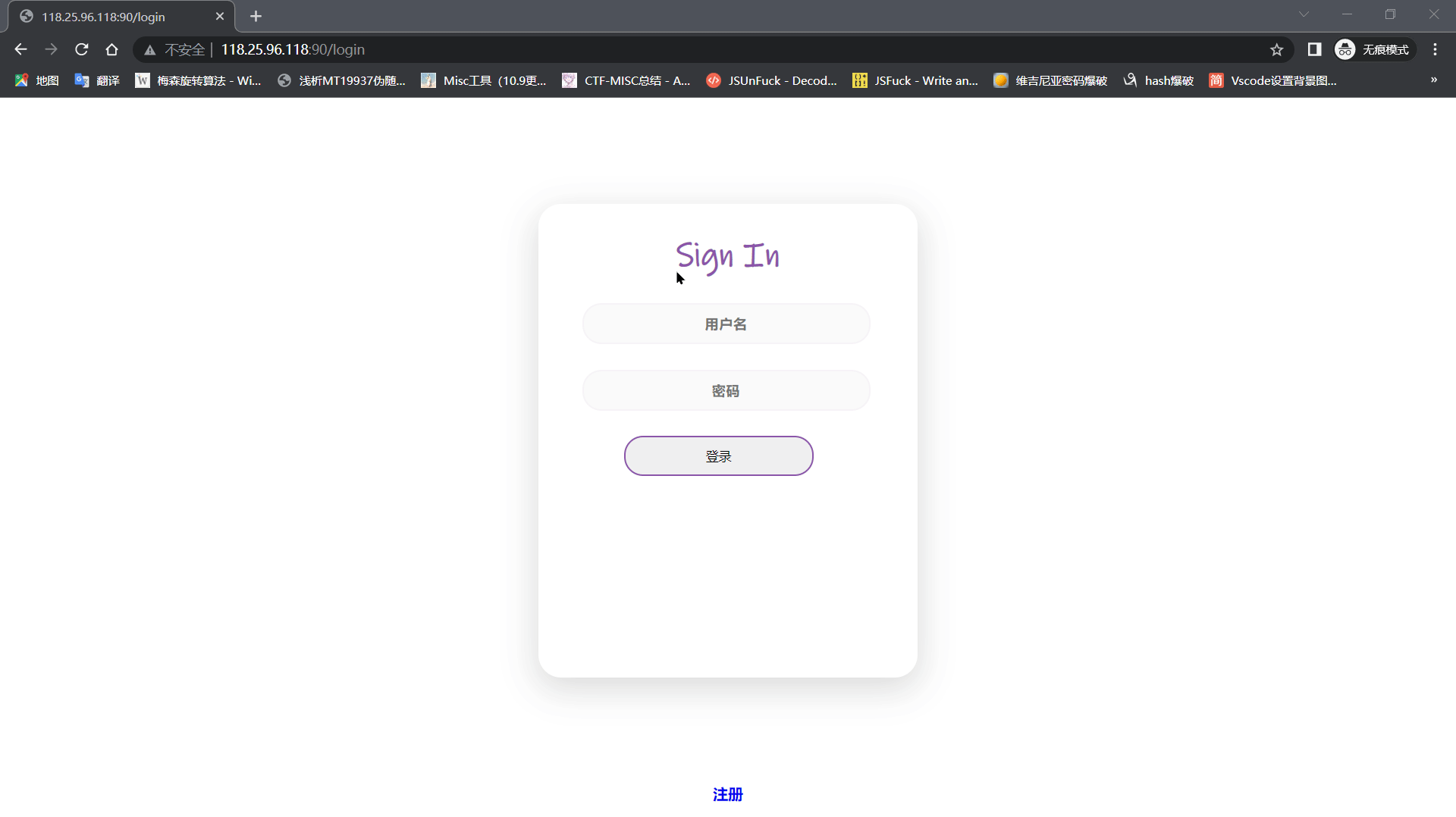Go to the browser home page icon
This screenshot has width=1456, height=817.
112,49
